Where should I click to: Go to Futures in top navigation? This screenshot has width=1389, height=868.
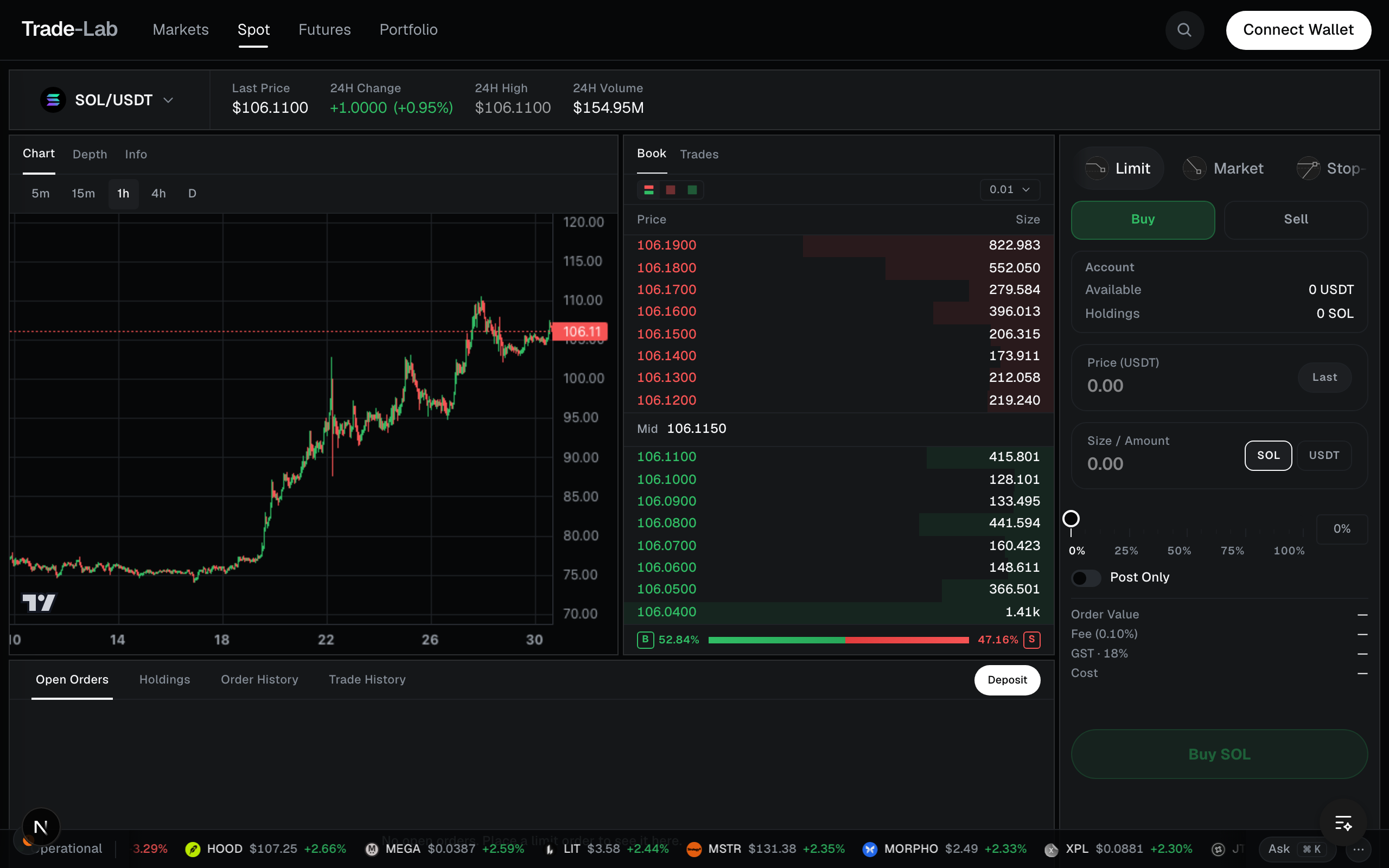click(324, 30)
